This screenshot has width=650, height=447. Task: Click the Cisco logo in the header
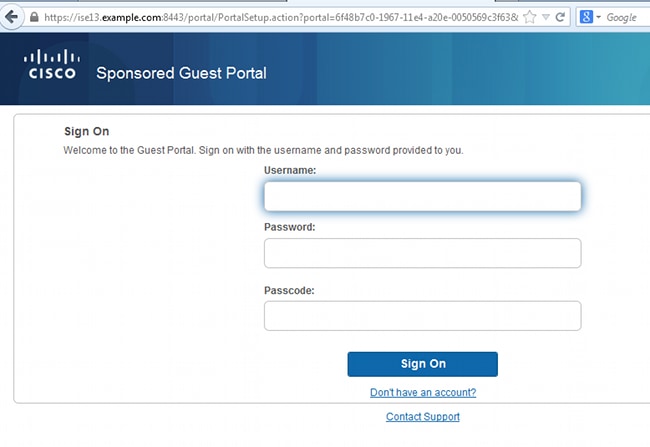pyautogui.click(x=52, y=64)
